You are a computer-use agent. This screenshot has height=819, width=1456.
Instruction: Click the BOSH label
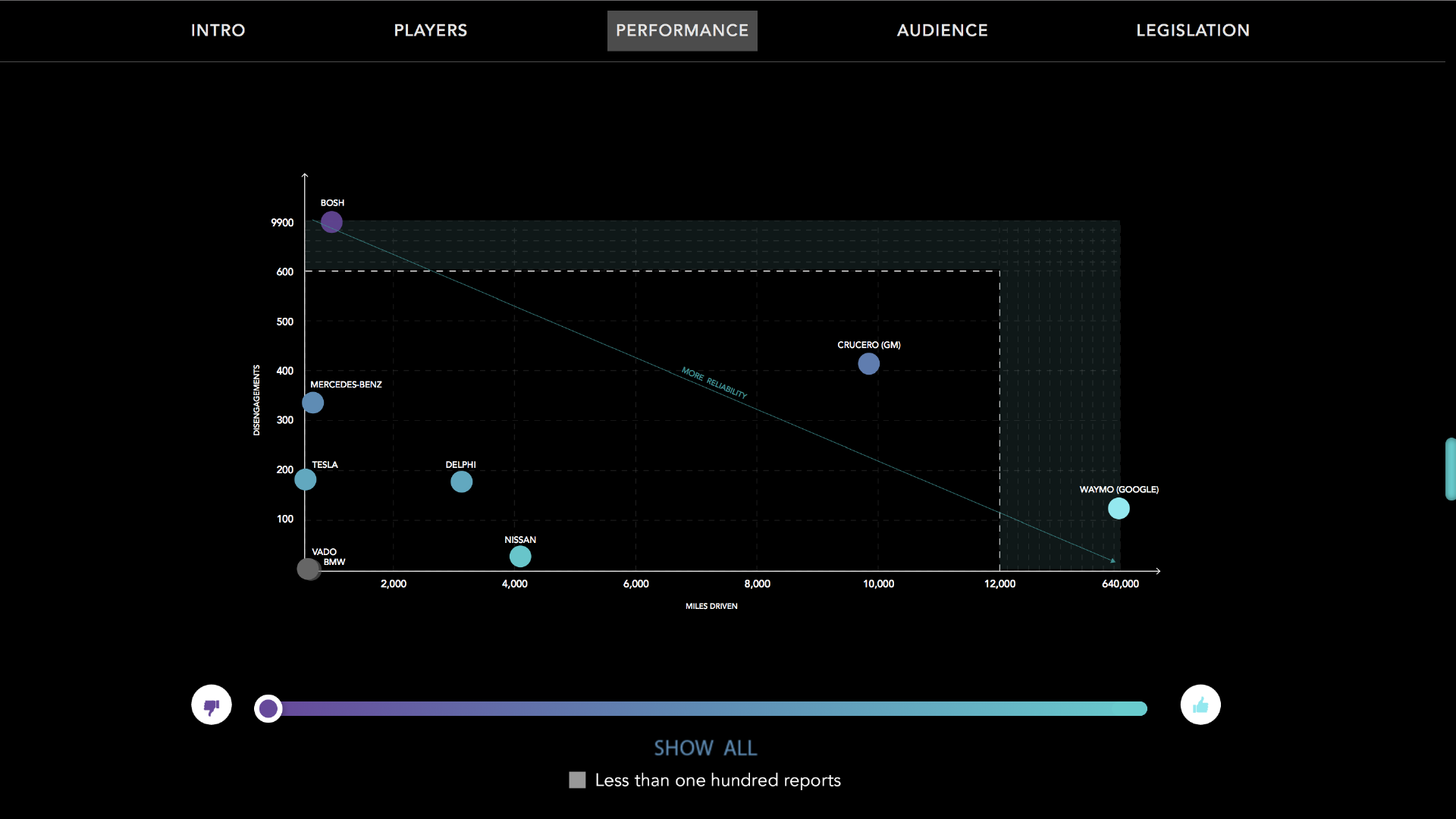pyautogui.click(x=332, y=203)
